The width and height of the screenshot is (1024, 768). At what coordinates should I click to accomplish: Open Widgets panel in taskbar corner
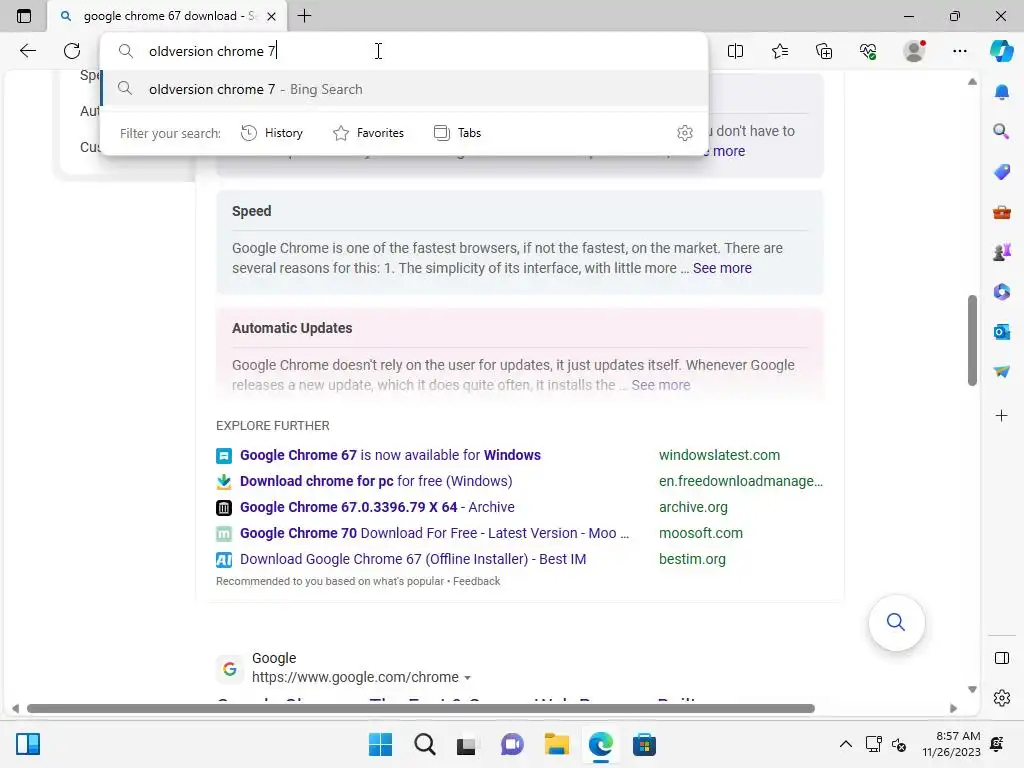pos(28,744)
